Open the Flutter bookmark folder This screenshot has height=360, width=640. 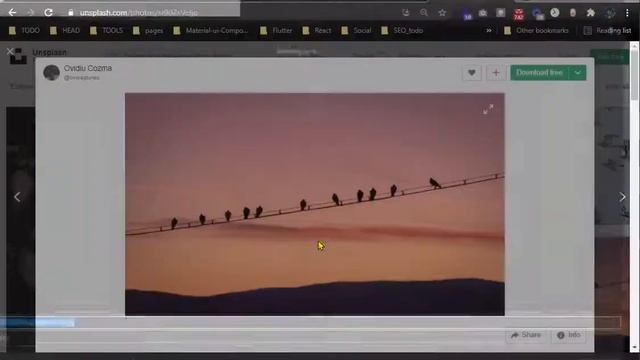coord(276,31)
